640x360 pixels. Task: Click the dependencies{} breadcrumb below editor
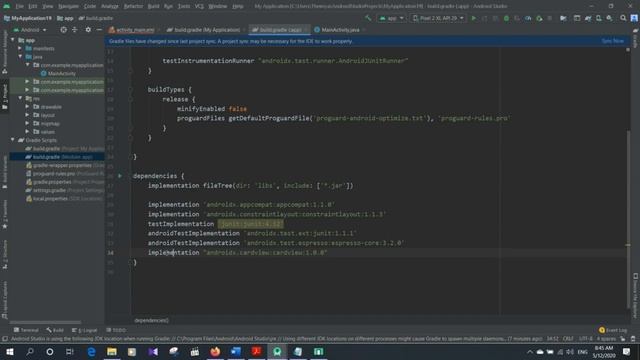(151, 320)
